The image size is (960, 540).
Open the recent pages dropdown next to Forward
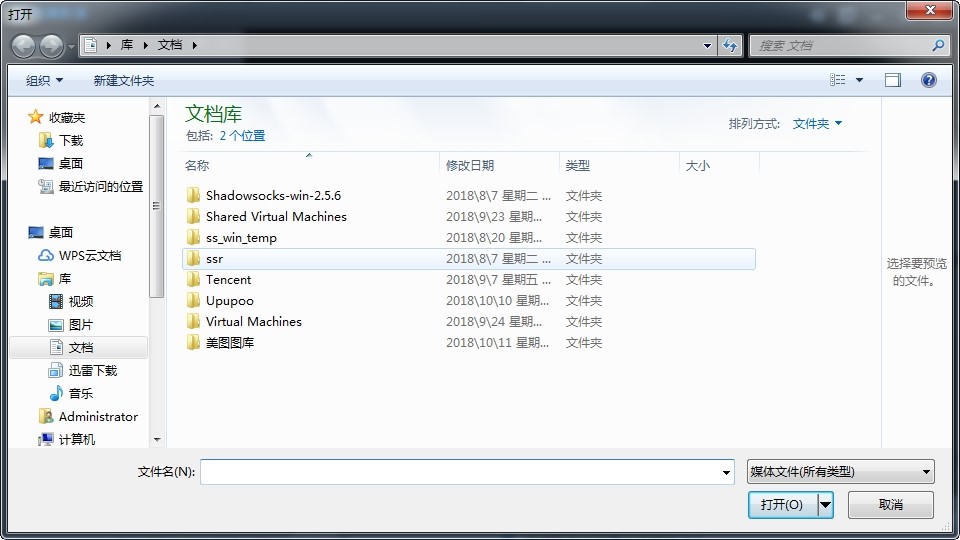click(x=71, y=47)
